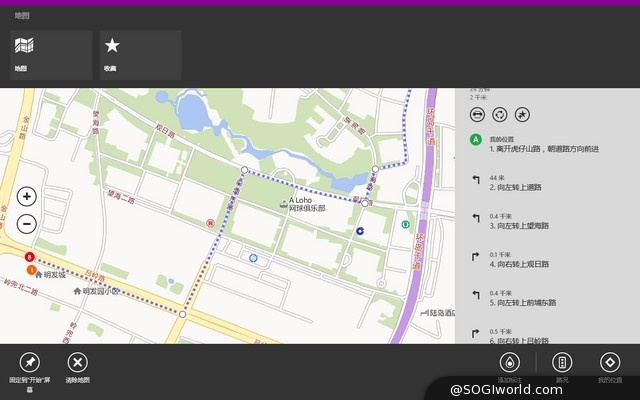Clear the map with 清除地图 button

78,362
